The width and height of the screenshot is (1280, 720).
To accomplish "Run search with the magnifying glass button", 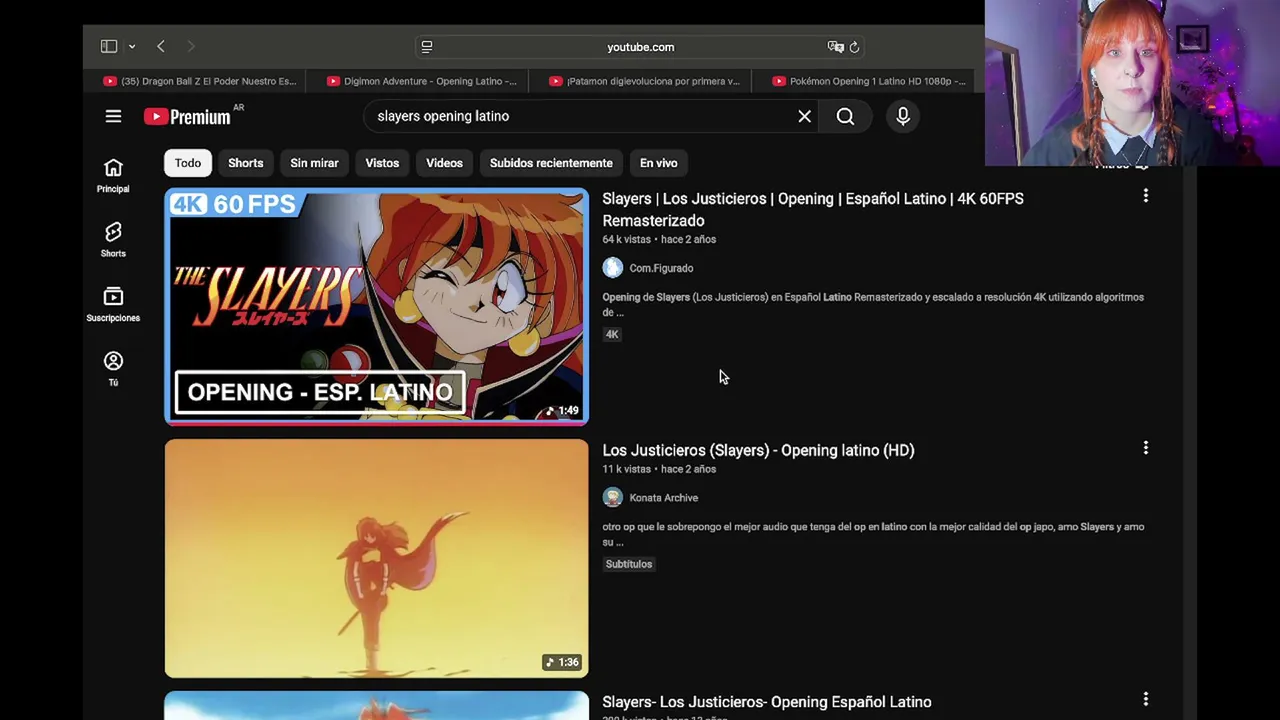I will click(845, 116).
